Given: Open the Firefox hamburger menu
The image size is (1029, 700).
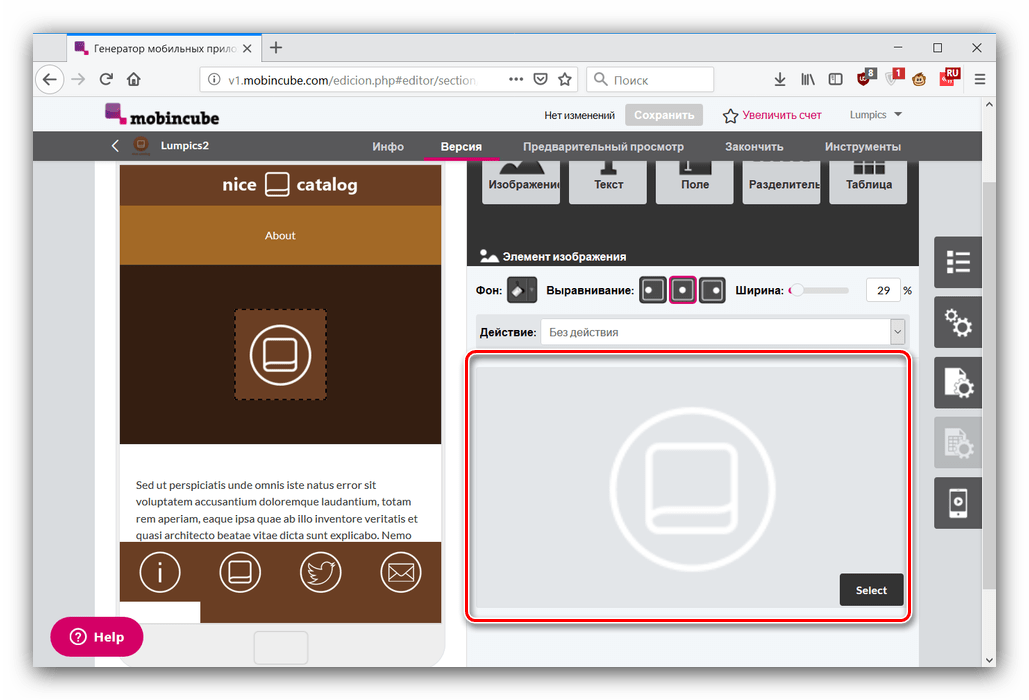Looking at the screenshot, I should (x=980, y=79).
